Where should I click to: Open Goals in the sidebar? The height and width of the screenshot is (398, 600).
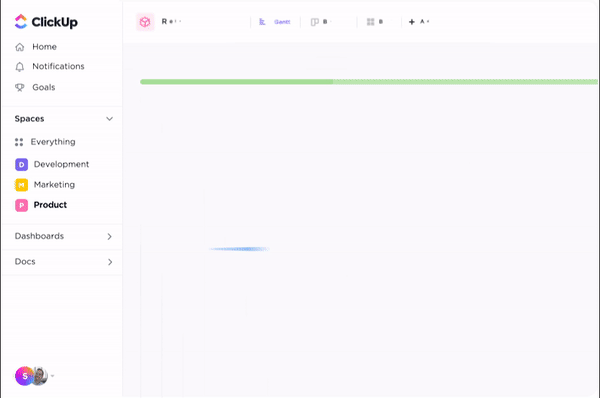coord(35,87)
